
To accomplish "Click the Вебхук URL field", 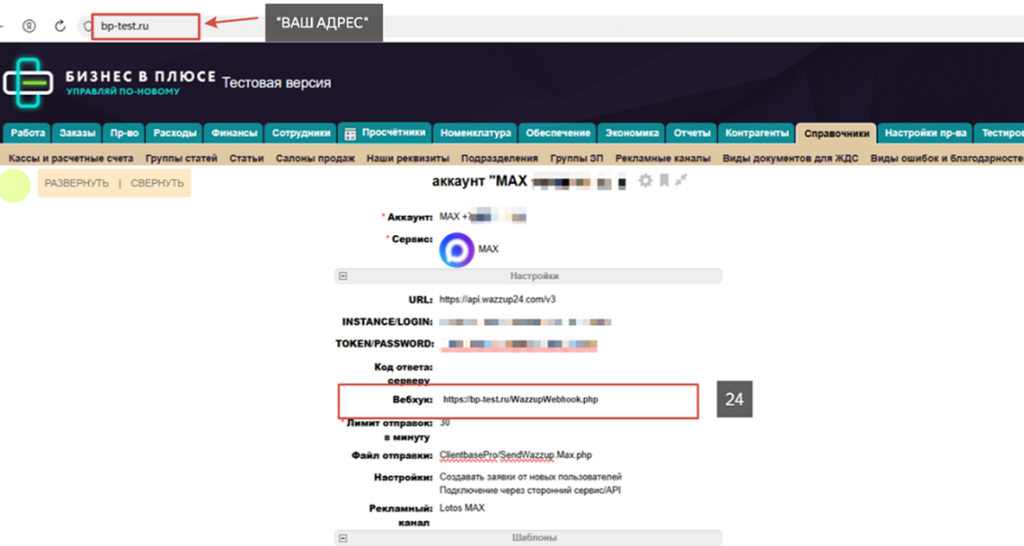I will coord(520,400).
